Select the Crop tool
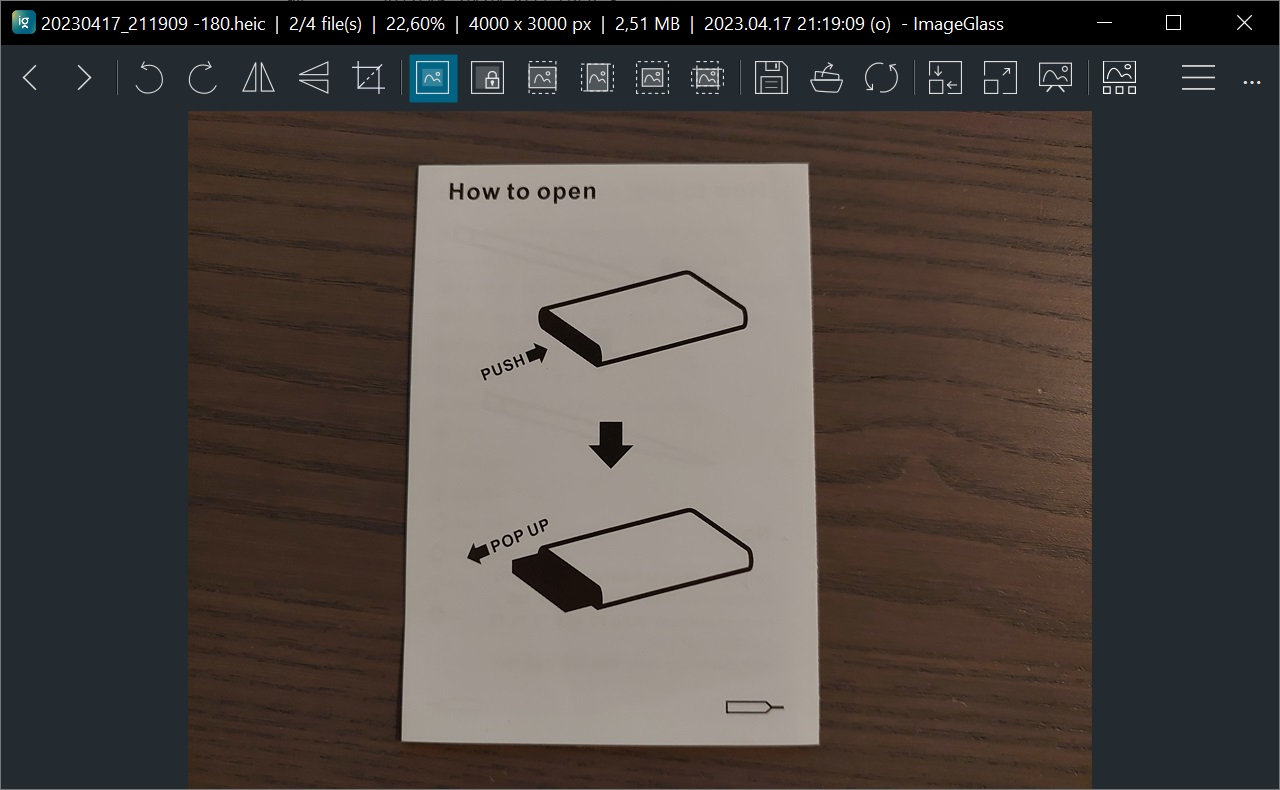The width and height of the screenshot is (1280, 790). pos(368,78)
